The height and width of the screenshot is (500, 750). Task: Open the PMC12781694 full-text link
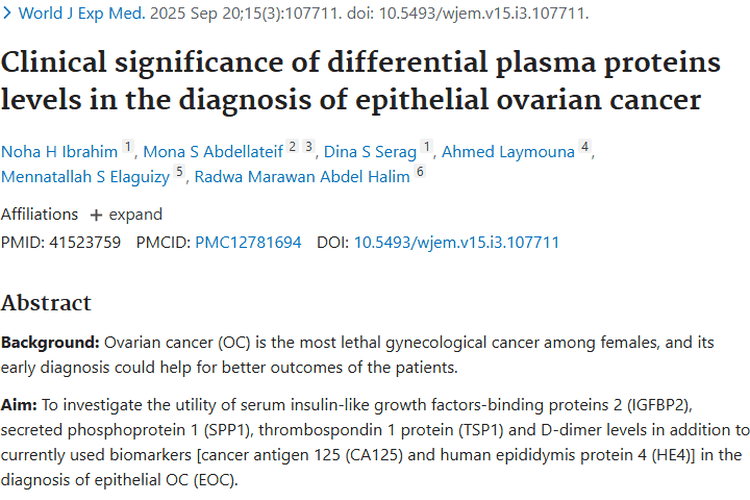coord(248,242)
